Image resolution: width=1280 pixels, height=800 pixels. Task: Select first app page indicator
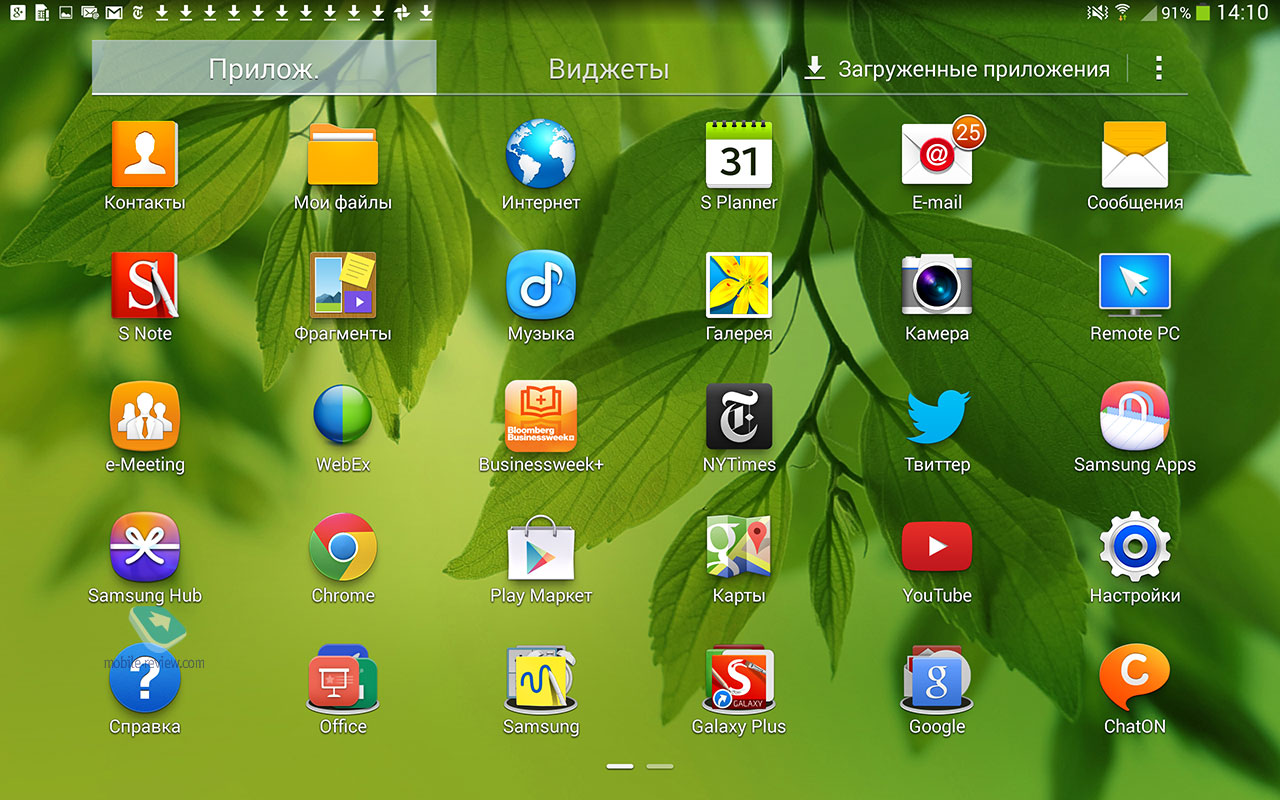coord(620,766)
